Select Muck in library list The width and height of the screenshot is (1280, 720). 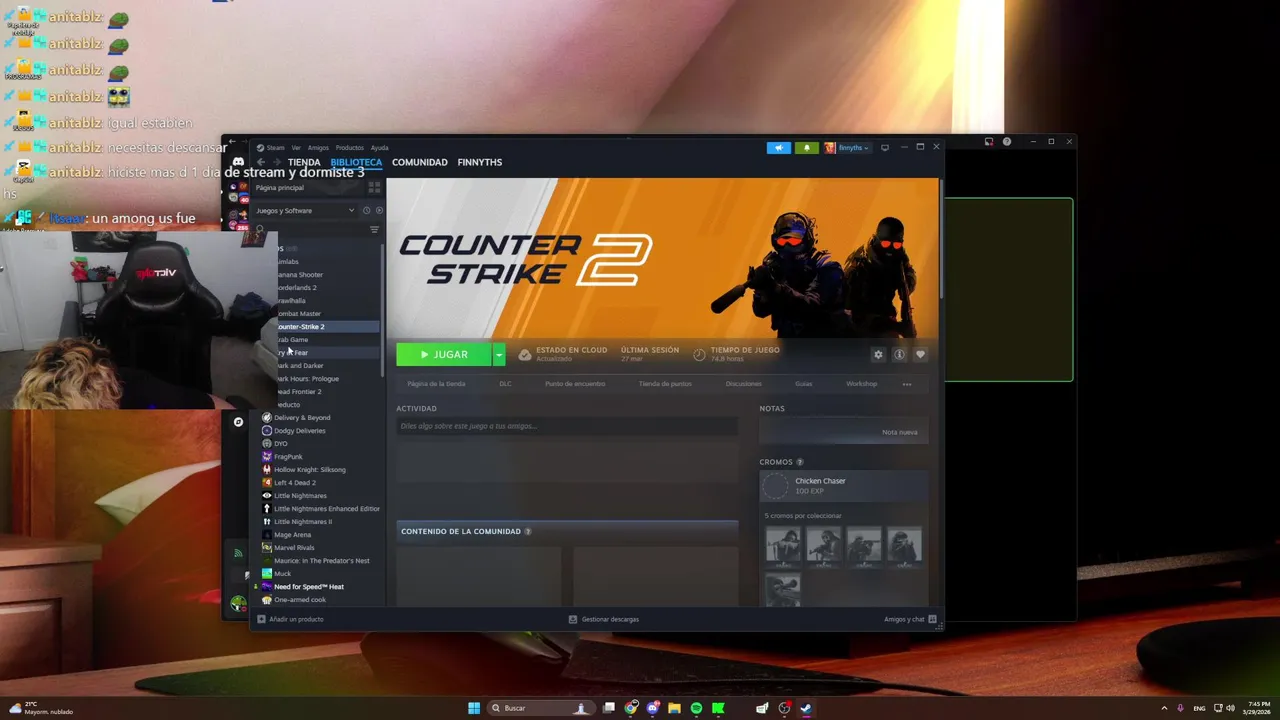(282, 574)
